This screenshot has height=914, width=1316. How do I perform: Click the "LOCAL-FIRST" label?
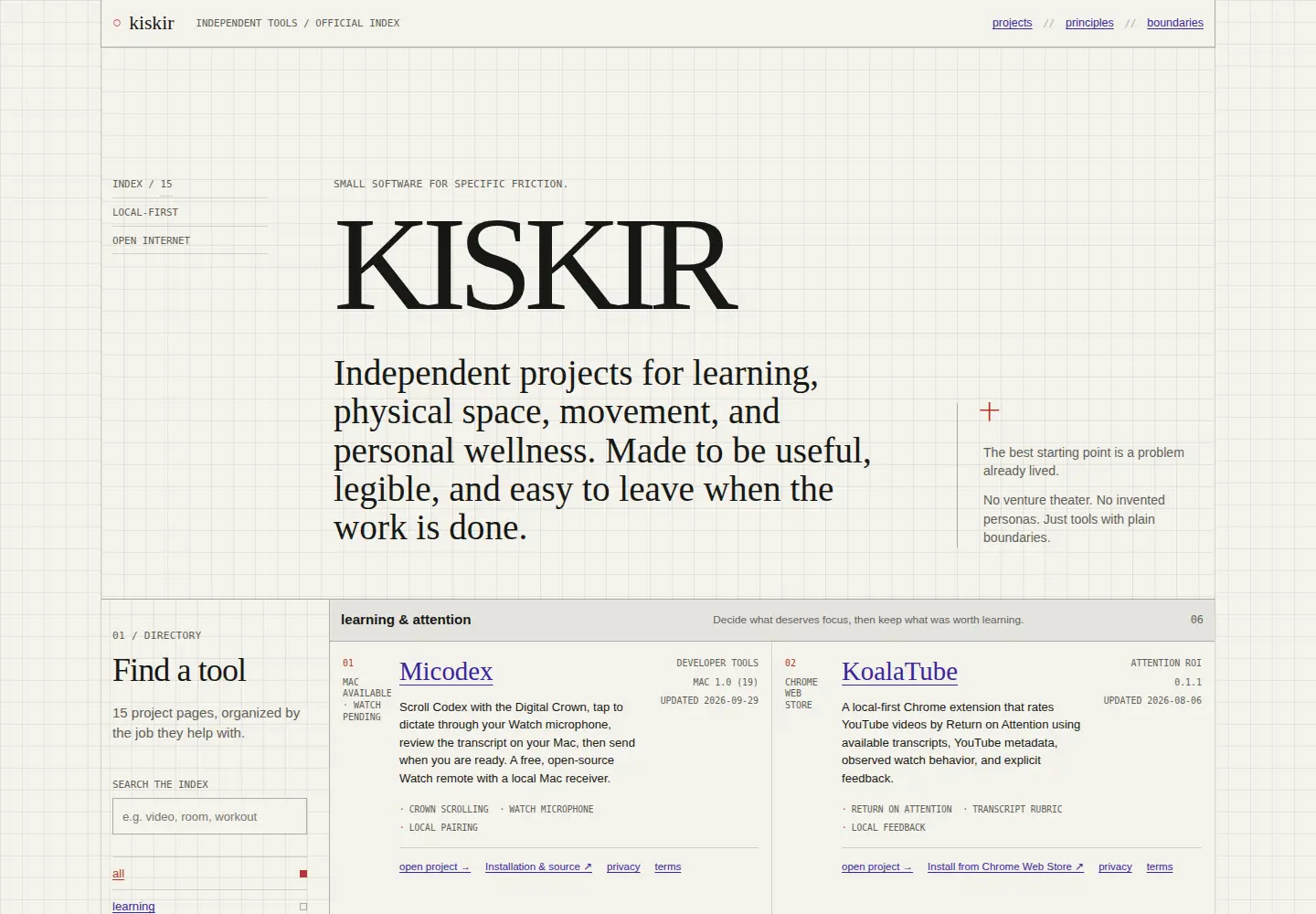145,212
